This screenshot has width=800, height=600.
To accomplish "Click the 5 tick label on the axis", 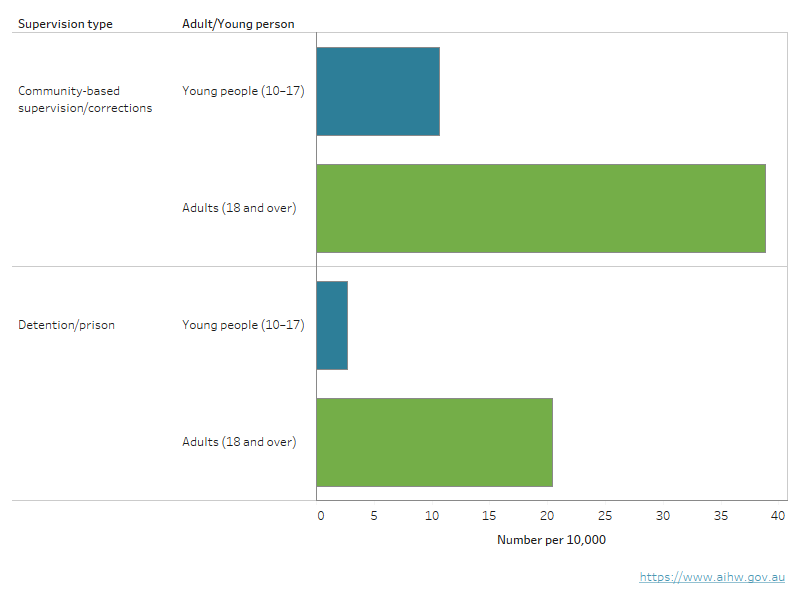I will tap(374, 516).
